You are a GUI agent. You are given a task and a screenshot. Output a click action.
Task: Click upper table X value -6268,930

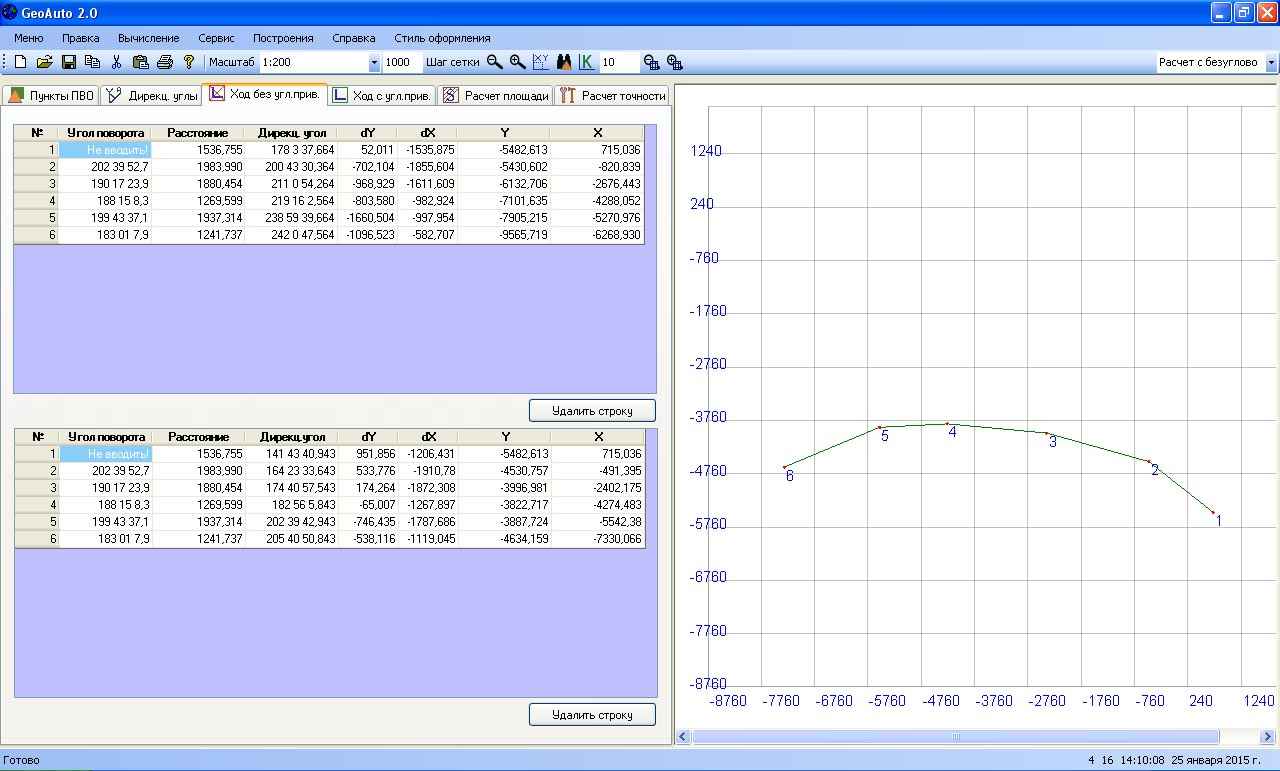coord(597,235)
